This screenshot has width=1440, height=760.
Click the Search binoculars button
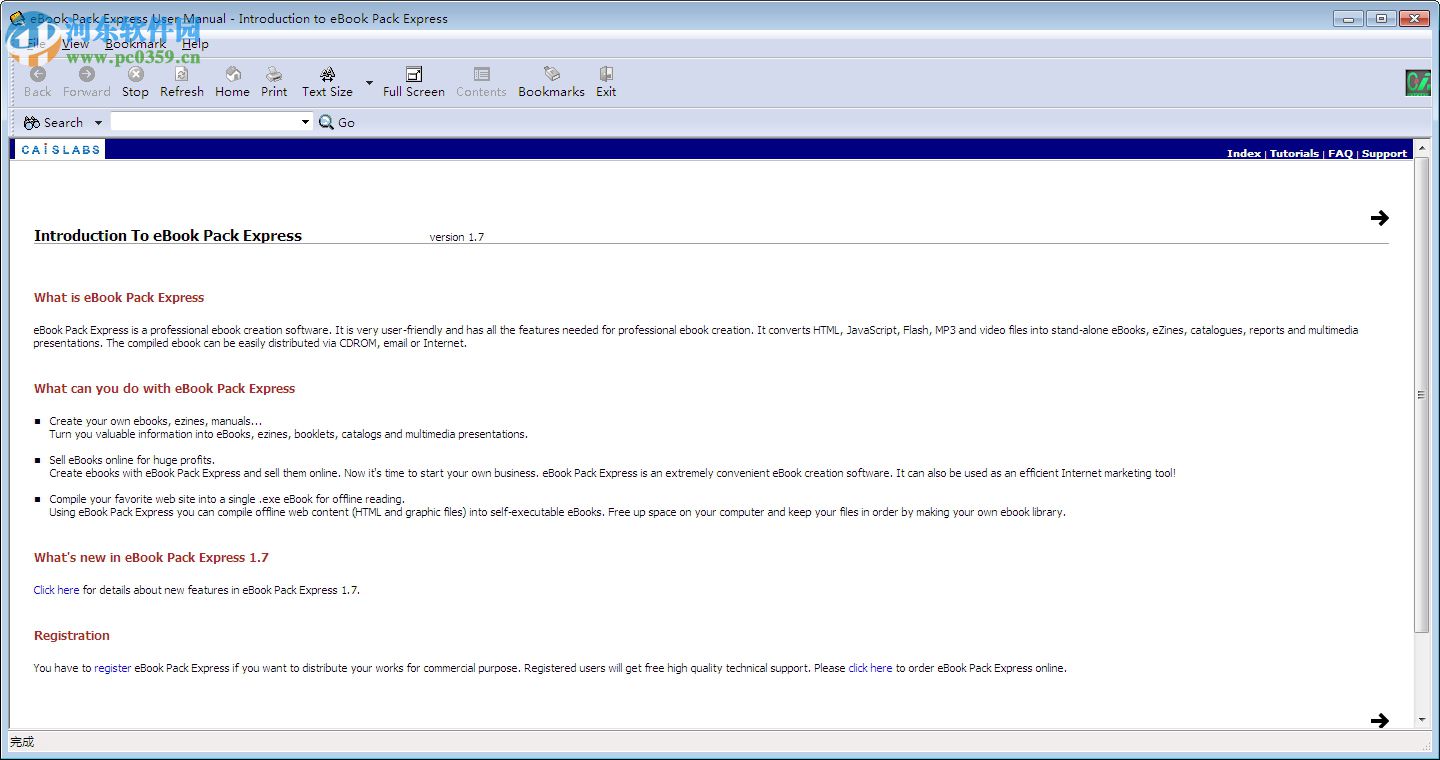click(53, 122)
